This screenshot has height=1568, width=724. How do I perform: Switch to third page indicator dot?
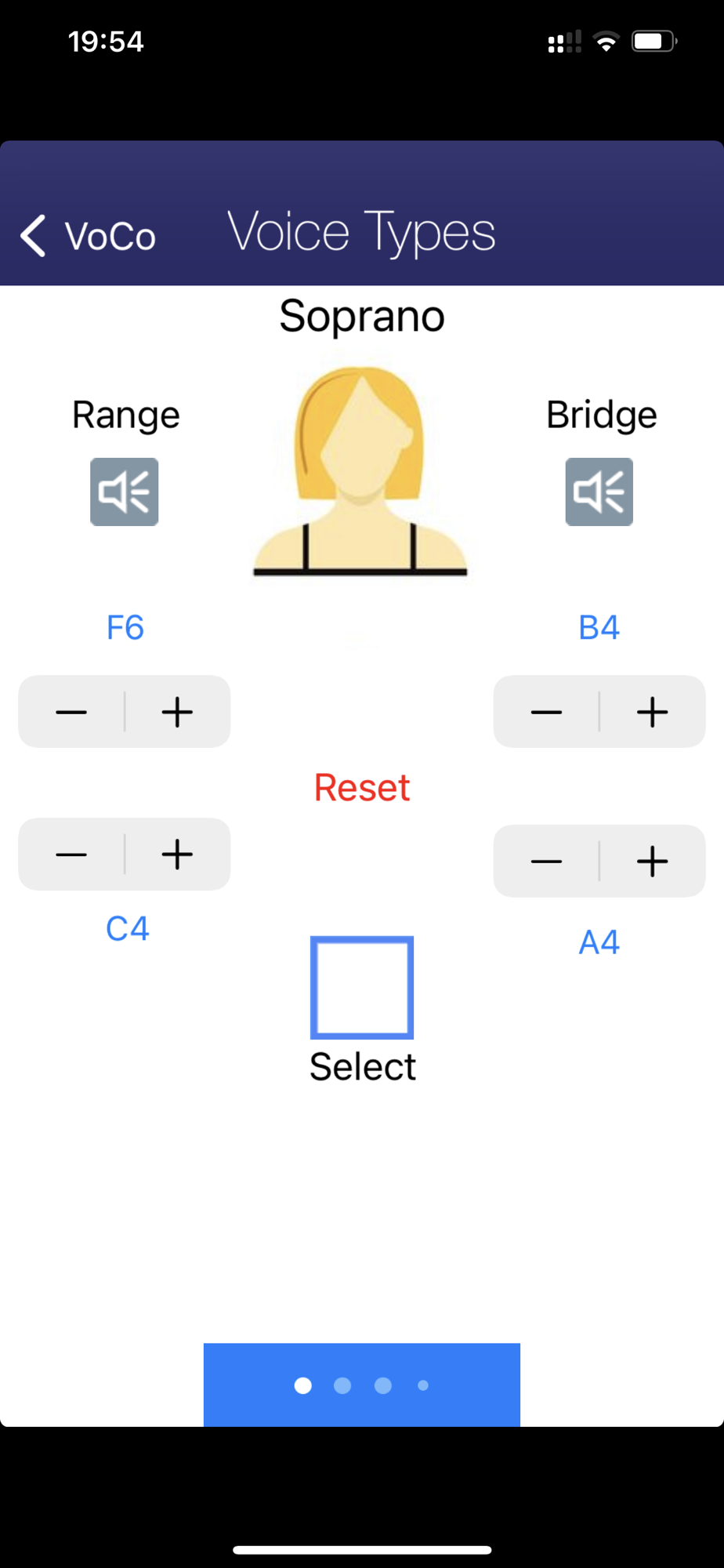point(383,1386)
